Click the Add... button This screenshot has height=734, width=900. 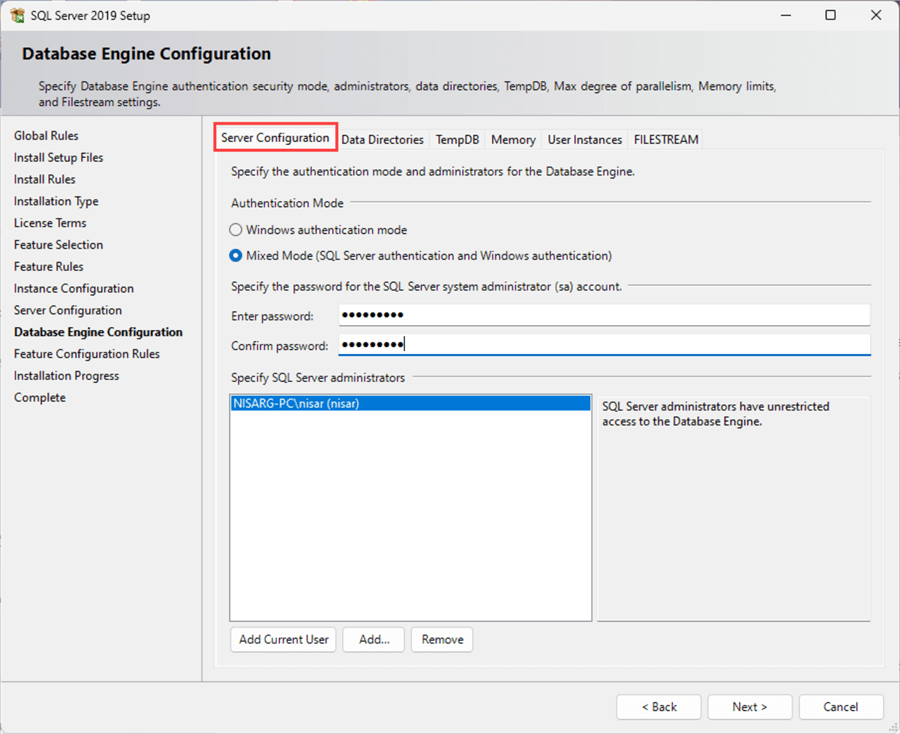tap(374, 639)
